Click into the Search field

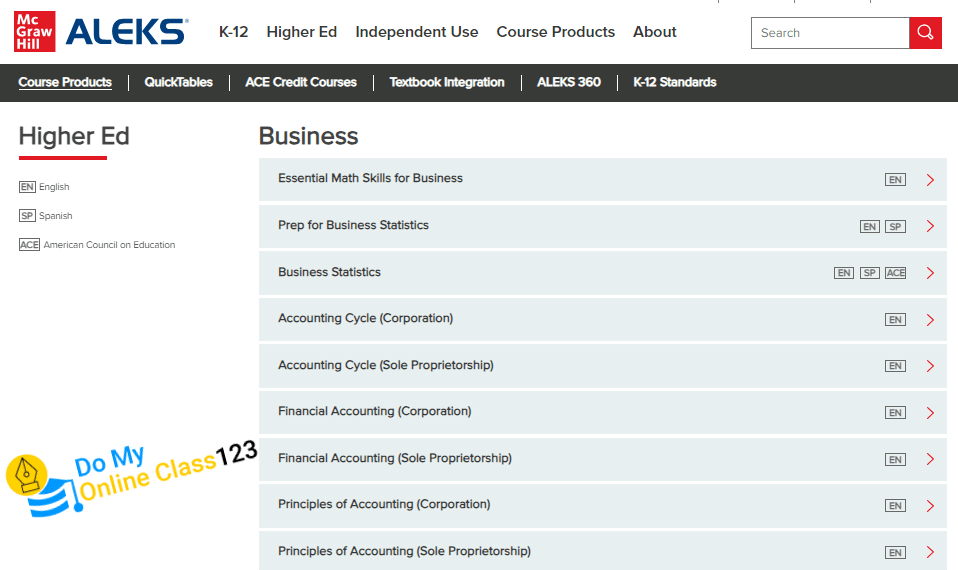tap(830, 32)
